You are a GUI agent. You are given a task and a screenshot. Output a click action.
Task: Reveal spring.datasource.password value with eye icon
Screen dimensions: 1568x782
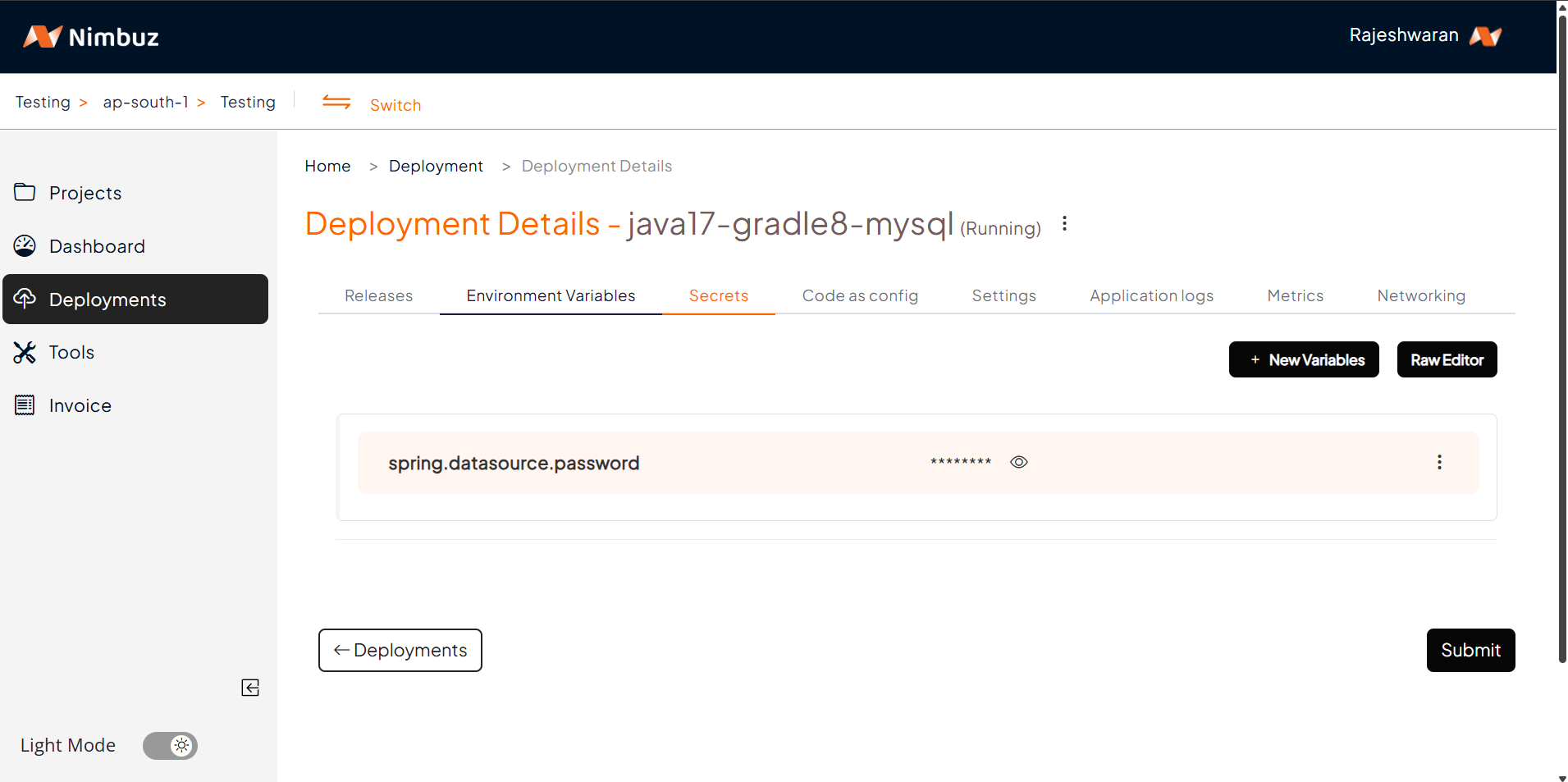[1019, 462]
